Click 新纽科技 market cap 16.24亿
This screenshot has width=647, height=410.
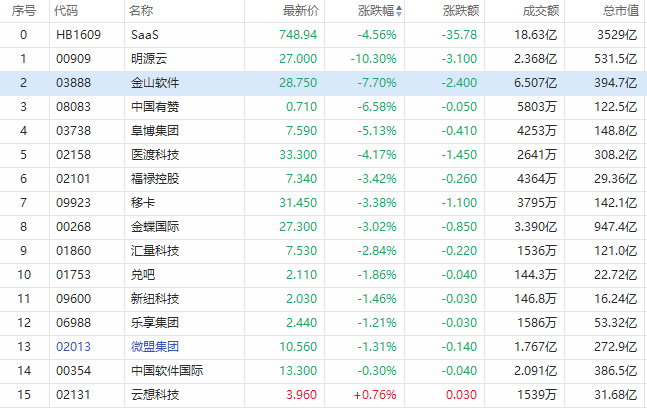(616, 299)
